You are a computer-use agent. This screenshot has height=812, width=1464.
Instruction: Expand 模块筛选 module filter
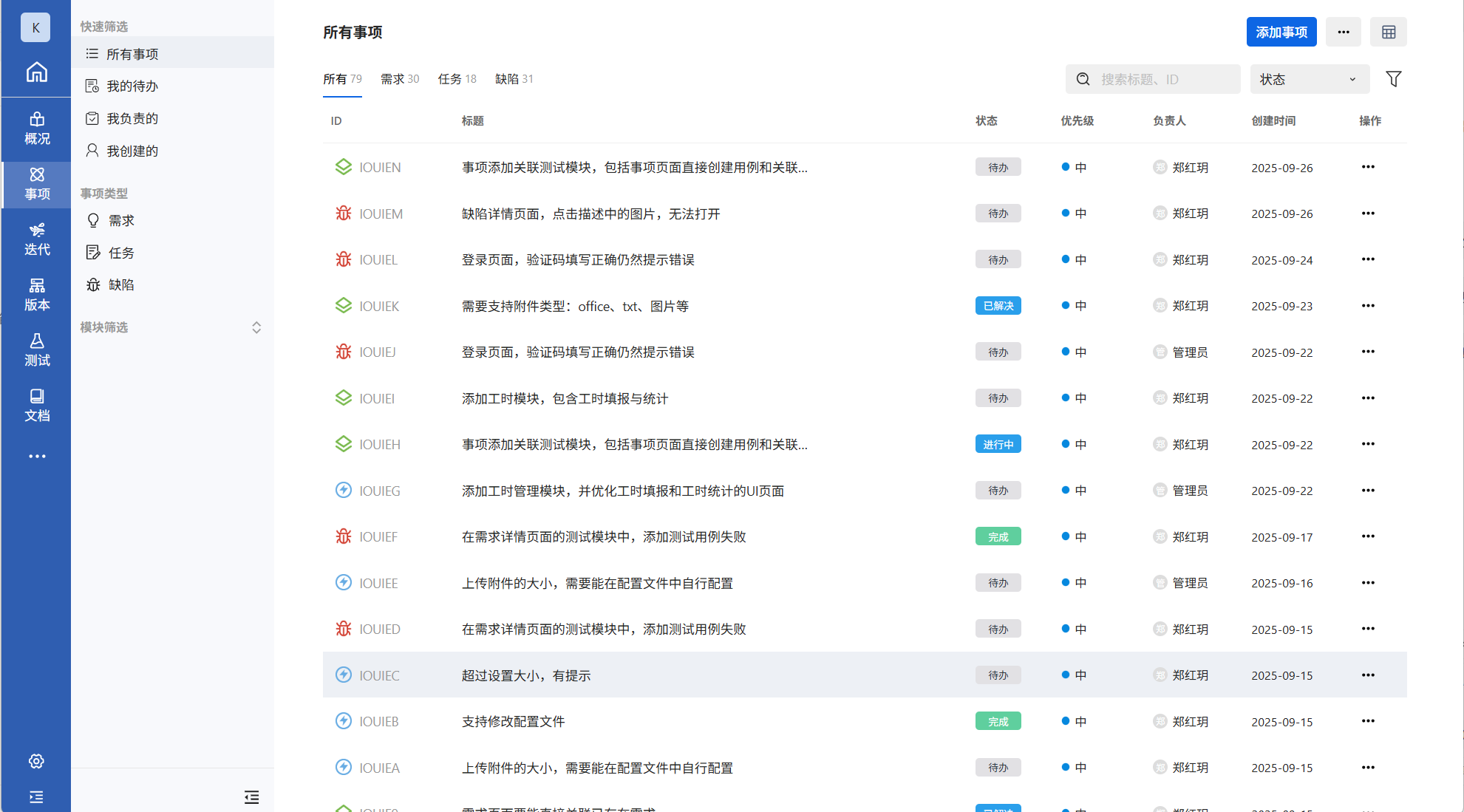(x=256, y=327)
